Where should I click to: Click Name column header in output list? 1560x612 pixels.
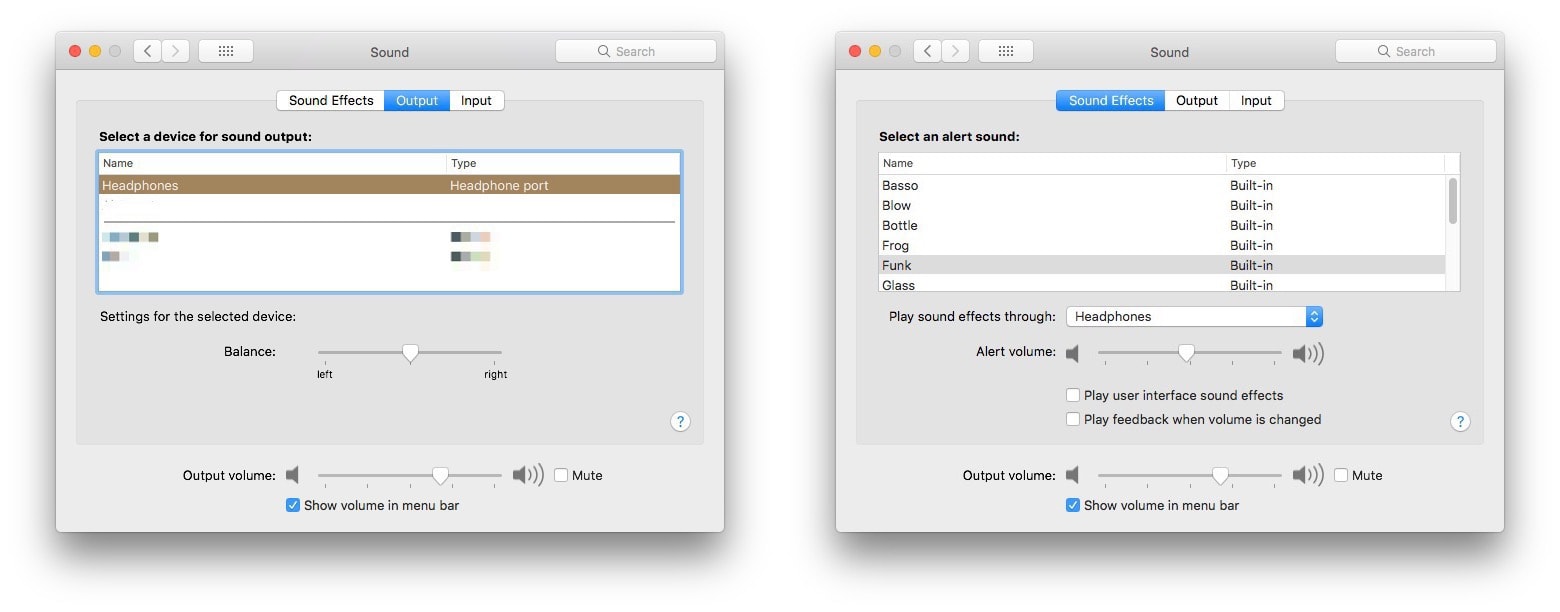pyautogui.click(x=272, y=163)
